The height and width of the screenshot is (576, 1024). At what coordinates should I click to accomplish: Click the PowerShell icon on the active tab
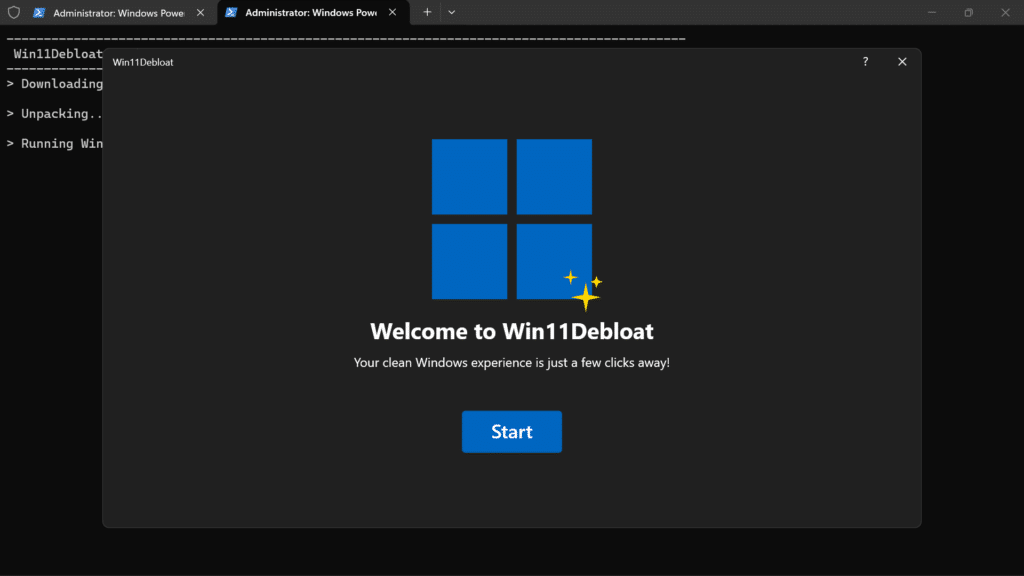click(231, 13)
